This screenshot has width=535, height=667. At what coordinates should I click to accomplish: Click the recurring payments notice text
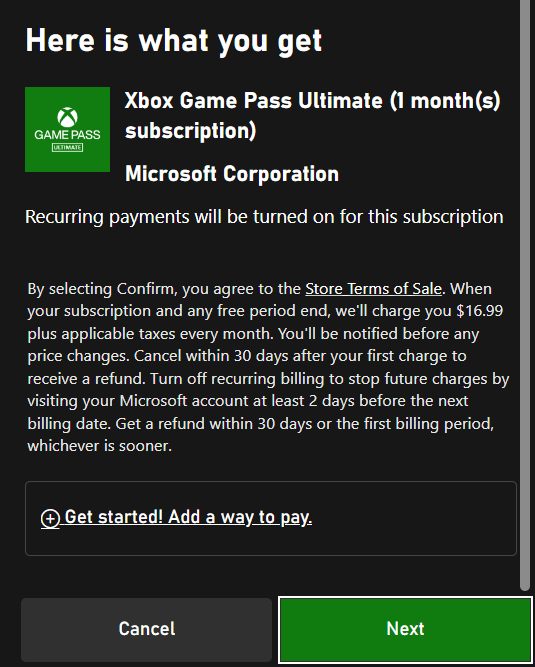tap(264, 217)
